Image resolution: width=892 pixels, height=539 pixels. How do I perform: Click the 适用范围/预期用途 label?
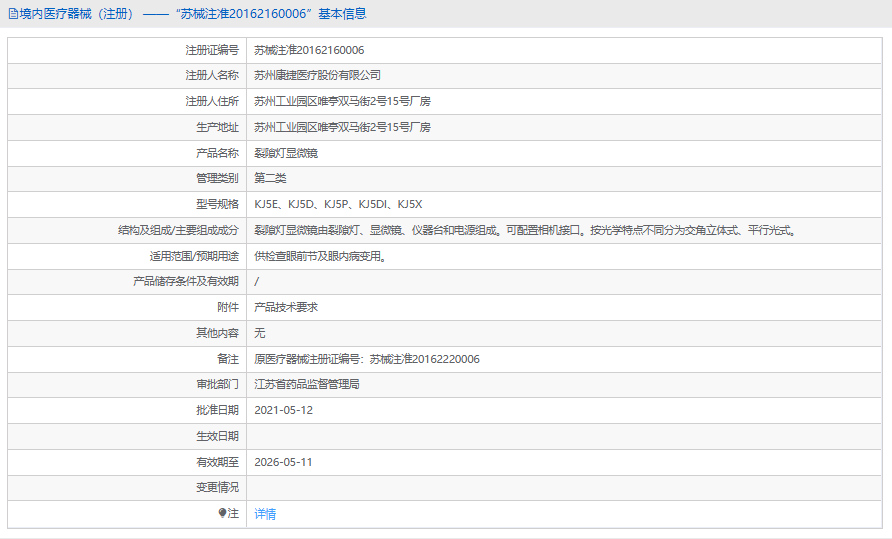click(x=194, y=256)
